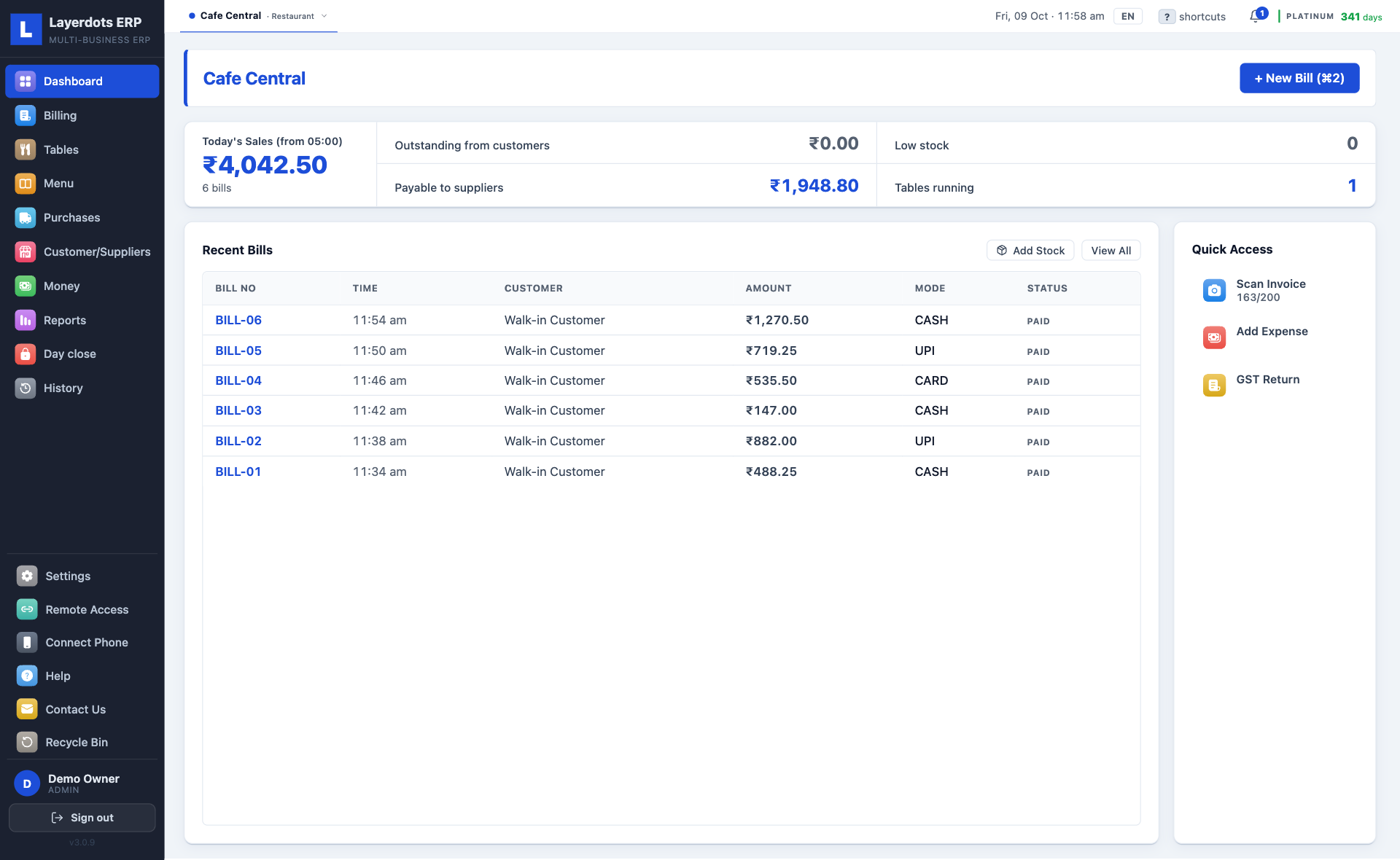The image size is (1400, 860).
Task: Click the Scan Invoice camera icon
Action: pos(1214,290)
